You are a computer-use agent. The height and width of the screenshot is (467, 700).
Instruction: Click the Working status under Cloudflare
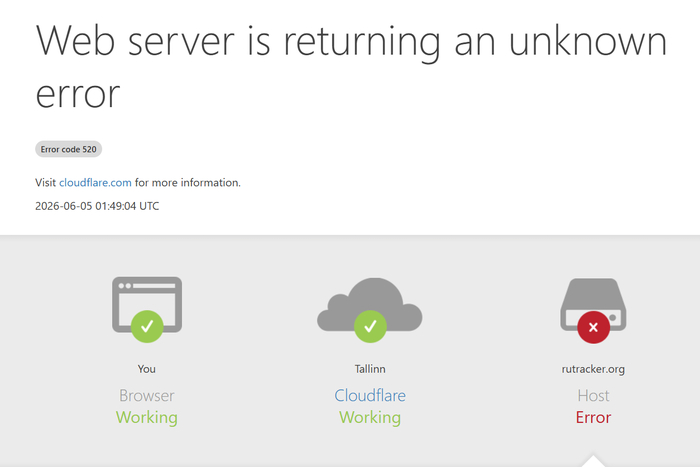coord(370,417)
